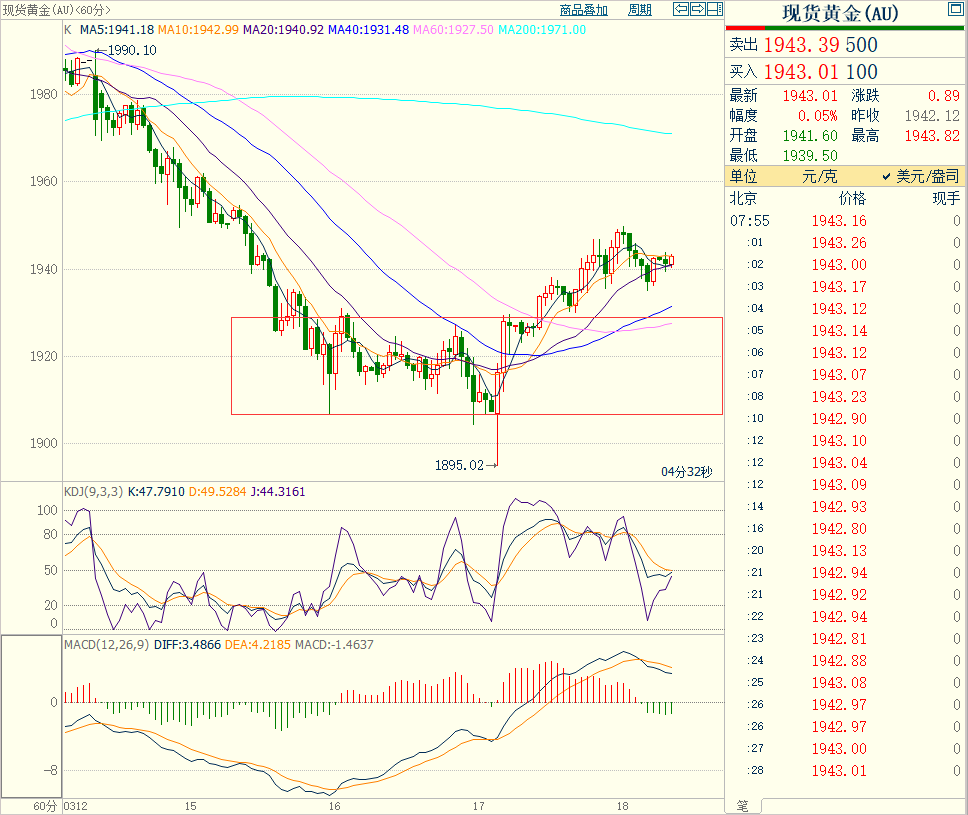Click the MACD:-1.4637 value

tap(334, 645)
